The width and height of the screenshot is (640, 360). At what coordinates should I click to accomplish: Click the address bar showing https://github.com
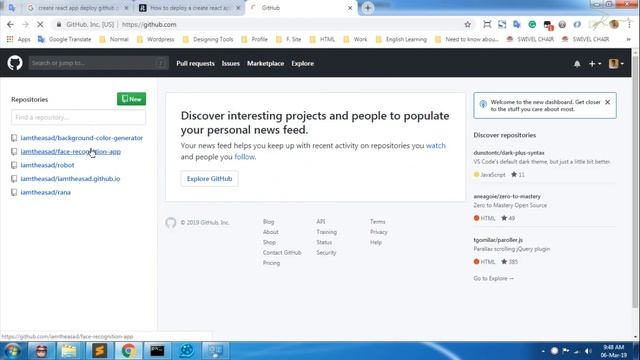[x=261, y=24]
